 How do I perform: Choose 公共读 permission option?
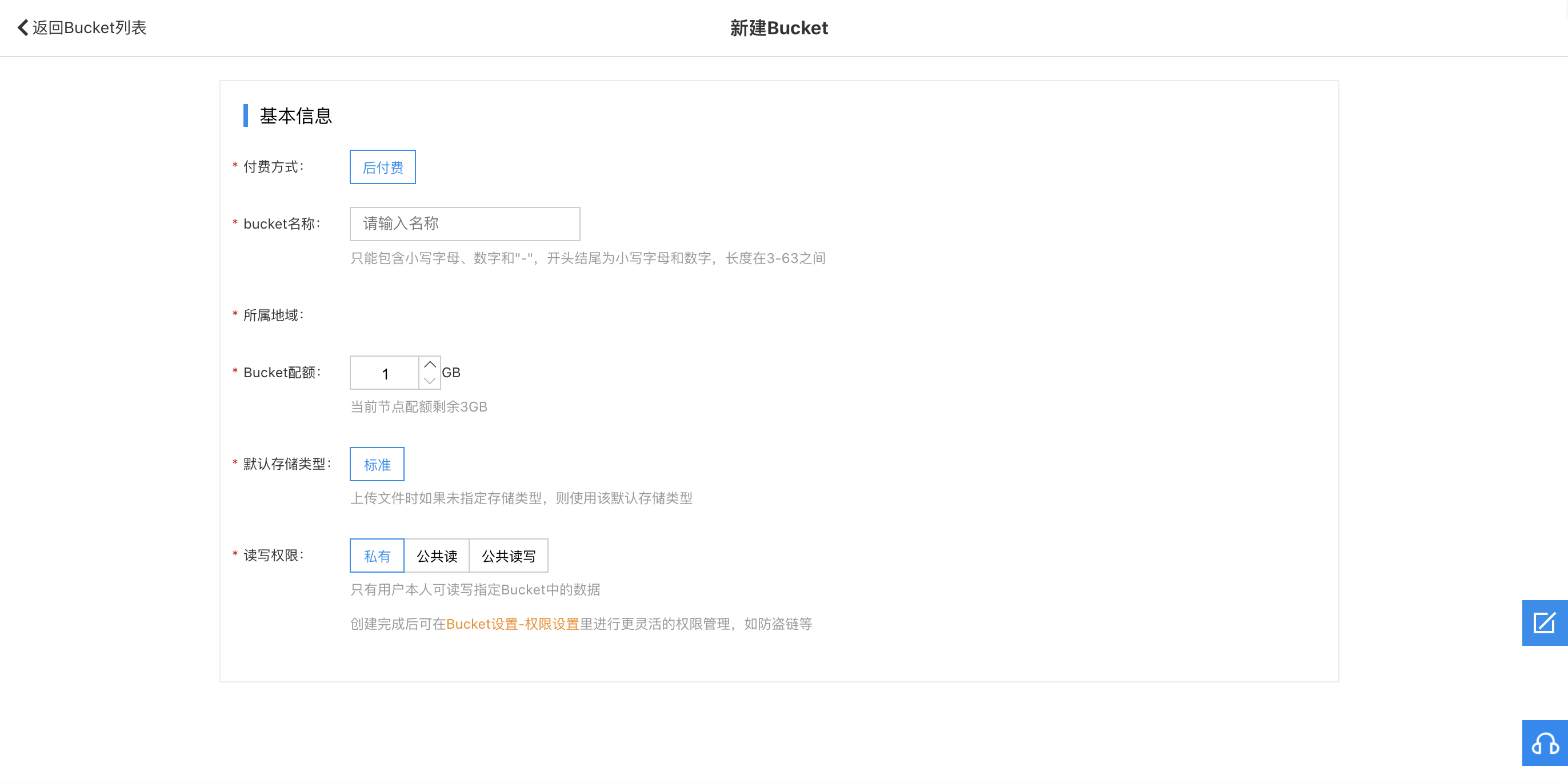[437, 556]
